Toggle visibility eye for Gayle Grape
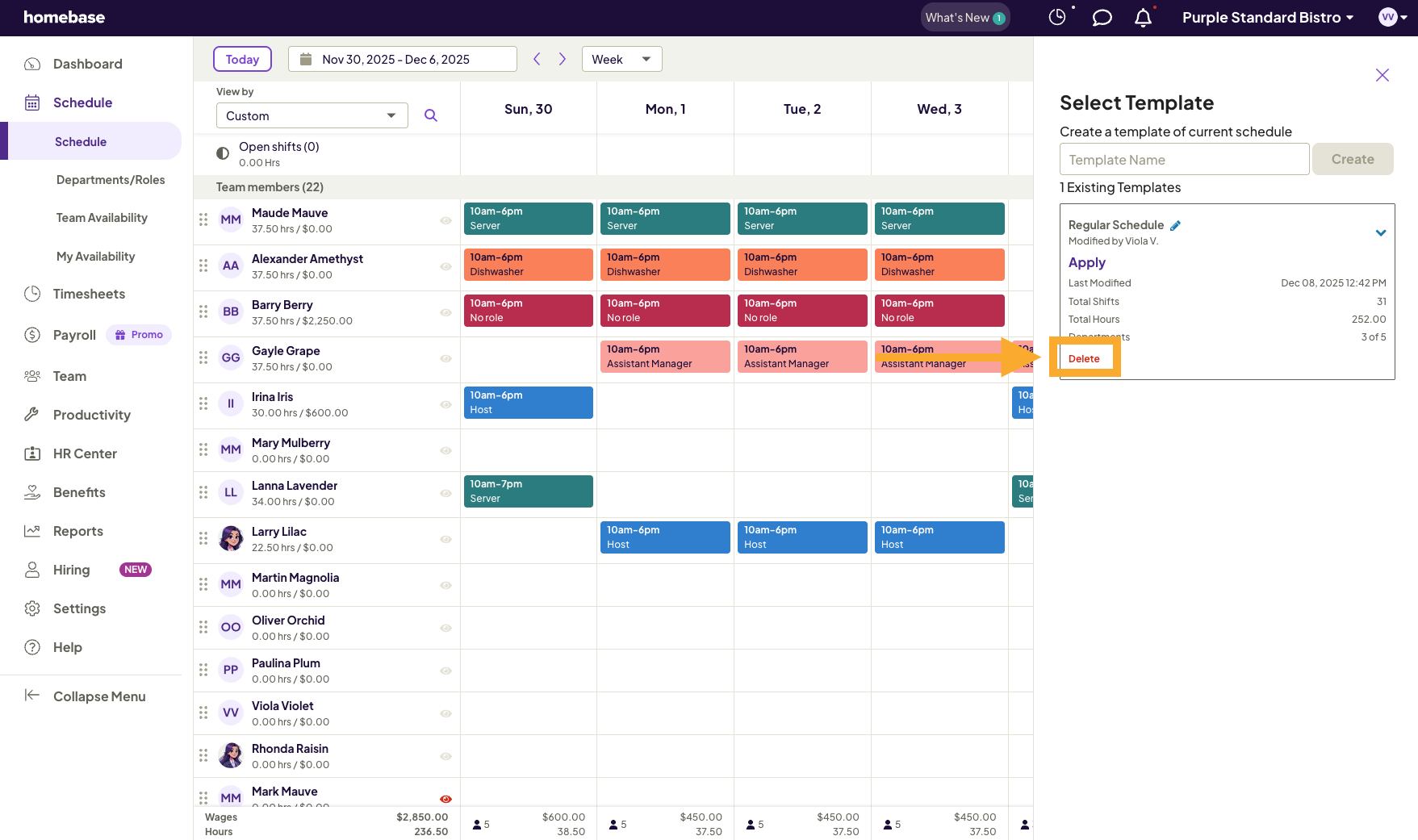The image size is (1418, 840). click(x=445, y=358)
